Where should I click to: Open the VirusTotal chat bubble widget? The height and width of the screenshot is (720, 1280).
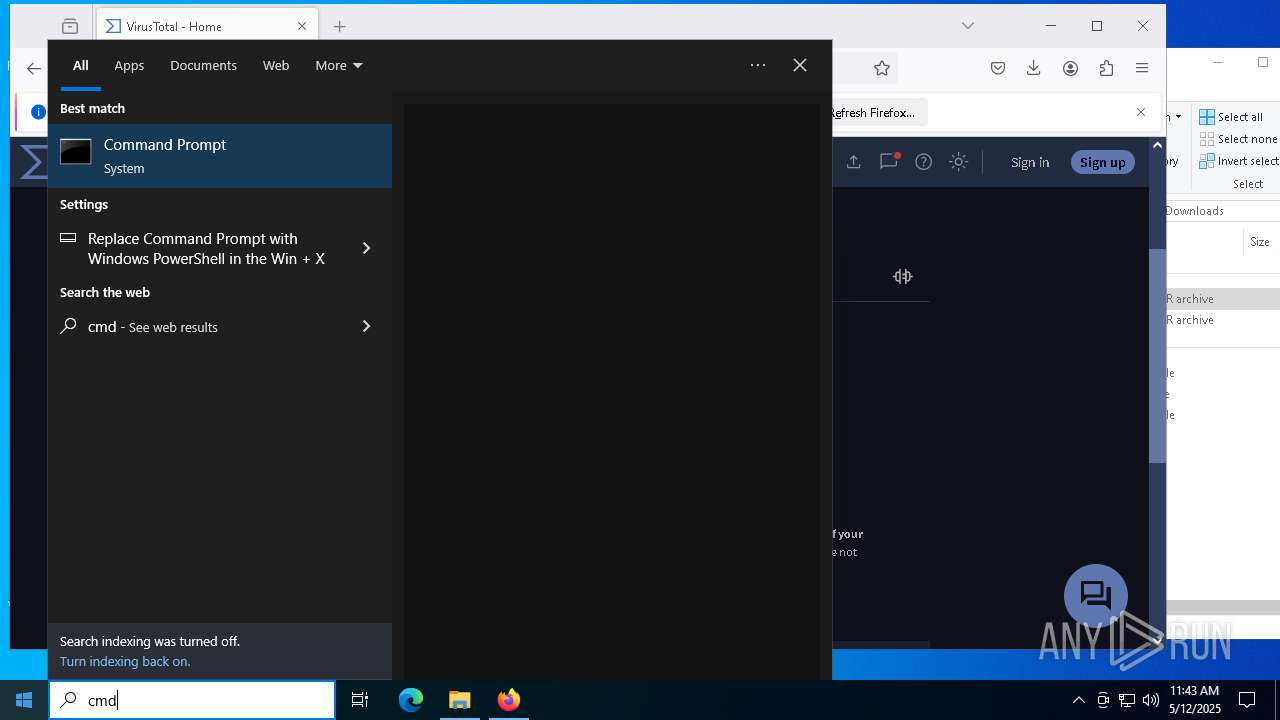pos(1096,596)
